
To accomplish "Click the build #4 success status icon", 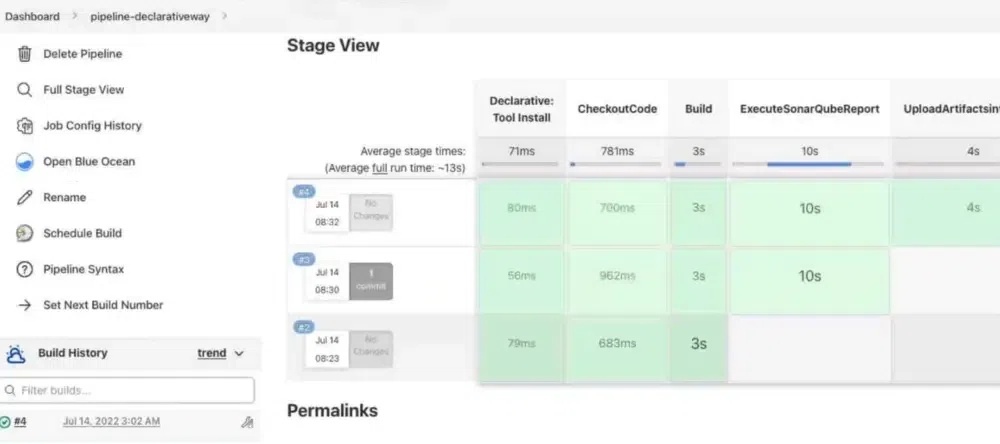I will click(x=6, y=423).
